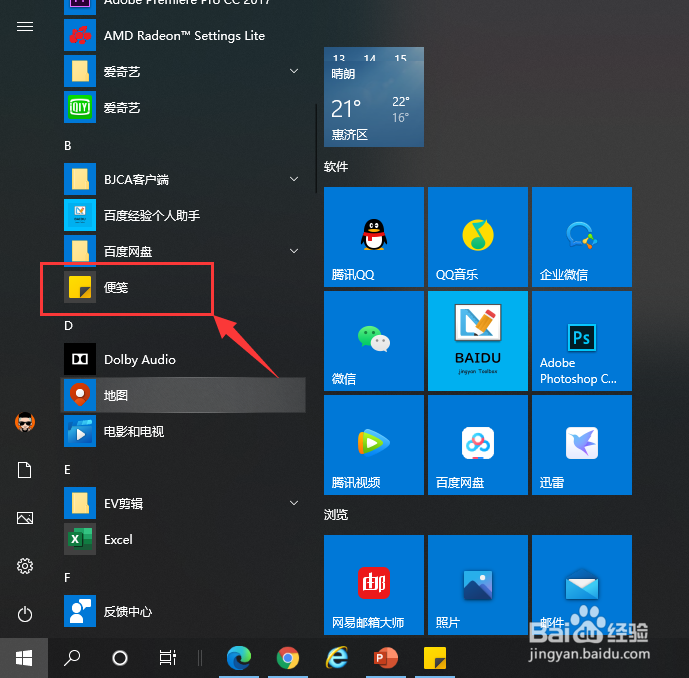Open Internet Explorer on taskbar
Image resolution: width=689 pixels, height=678 pixels.
pos(337,658)
